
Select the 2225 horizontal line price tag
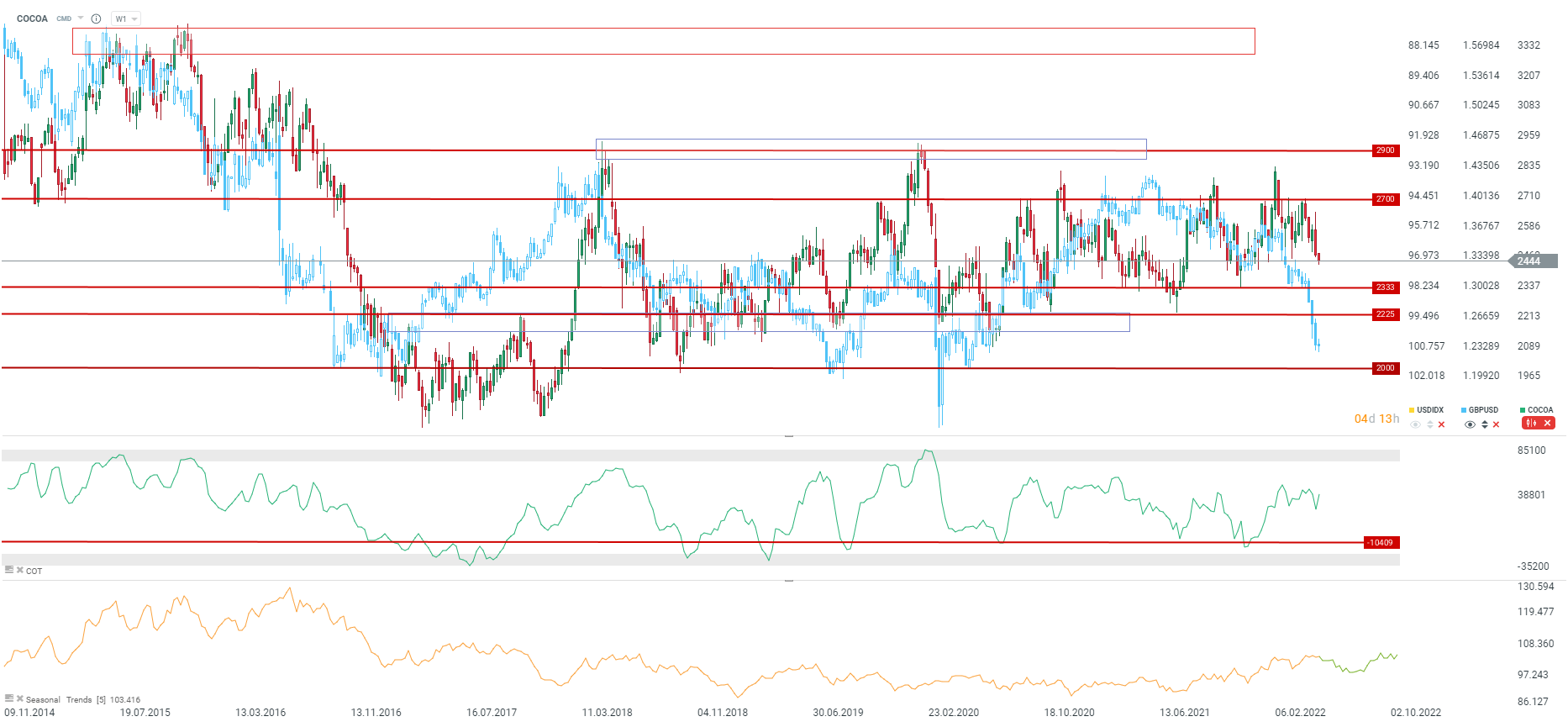click(x=1385, y=314)
